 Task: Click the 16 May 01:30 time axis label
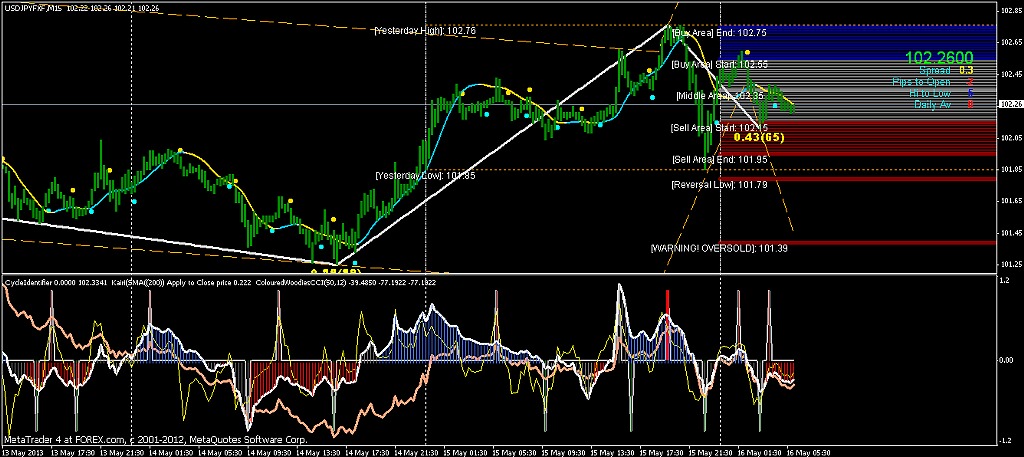762,452
